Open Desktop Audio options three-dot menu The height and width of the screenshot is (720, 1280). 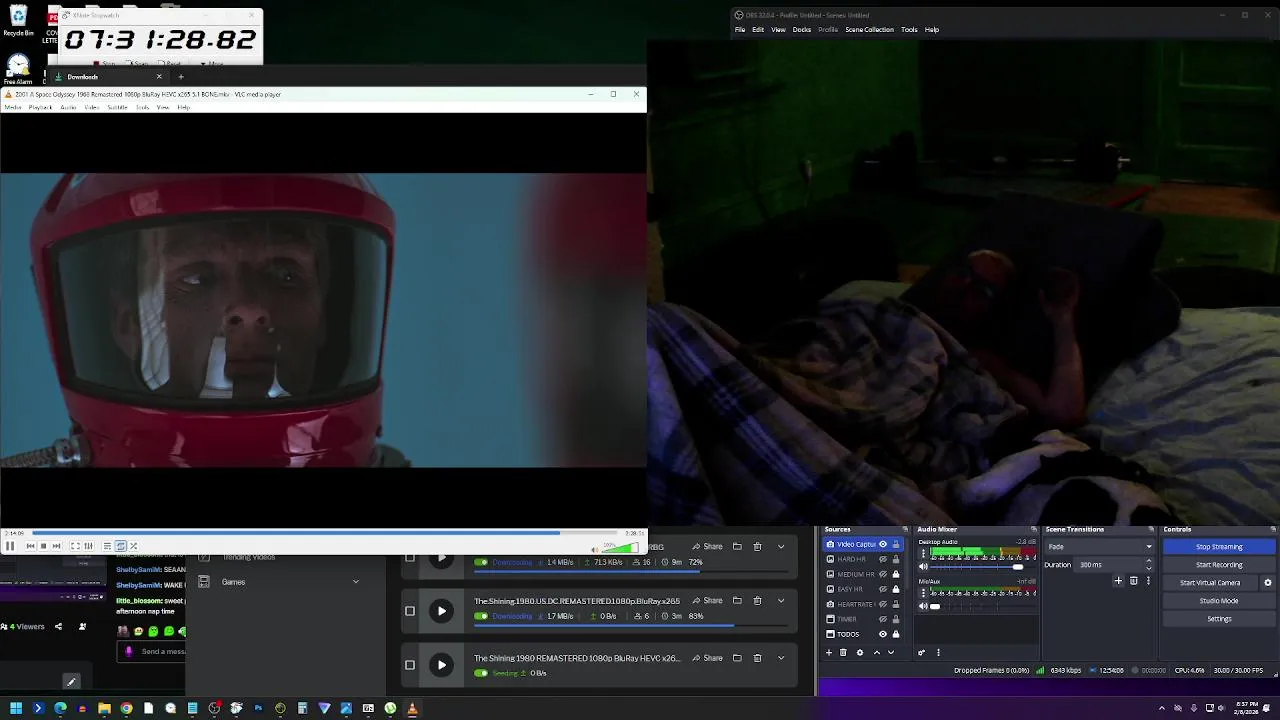point(923,553)
